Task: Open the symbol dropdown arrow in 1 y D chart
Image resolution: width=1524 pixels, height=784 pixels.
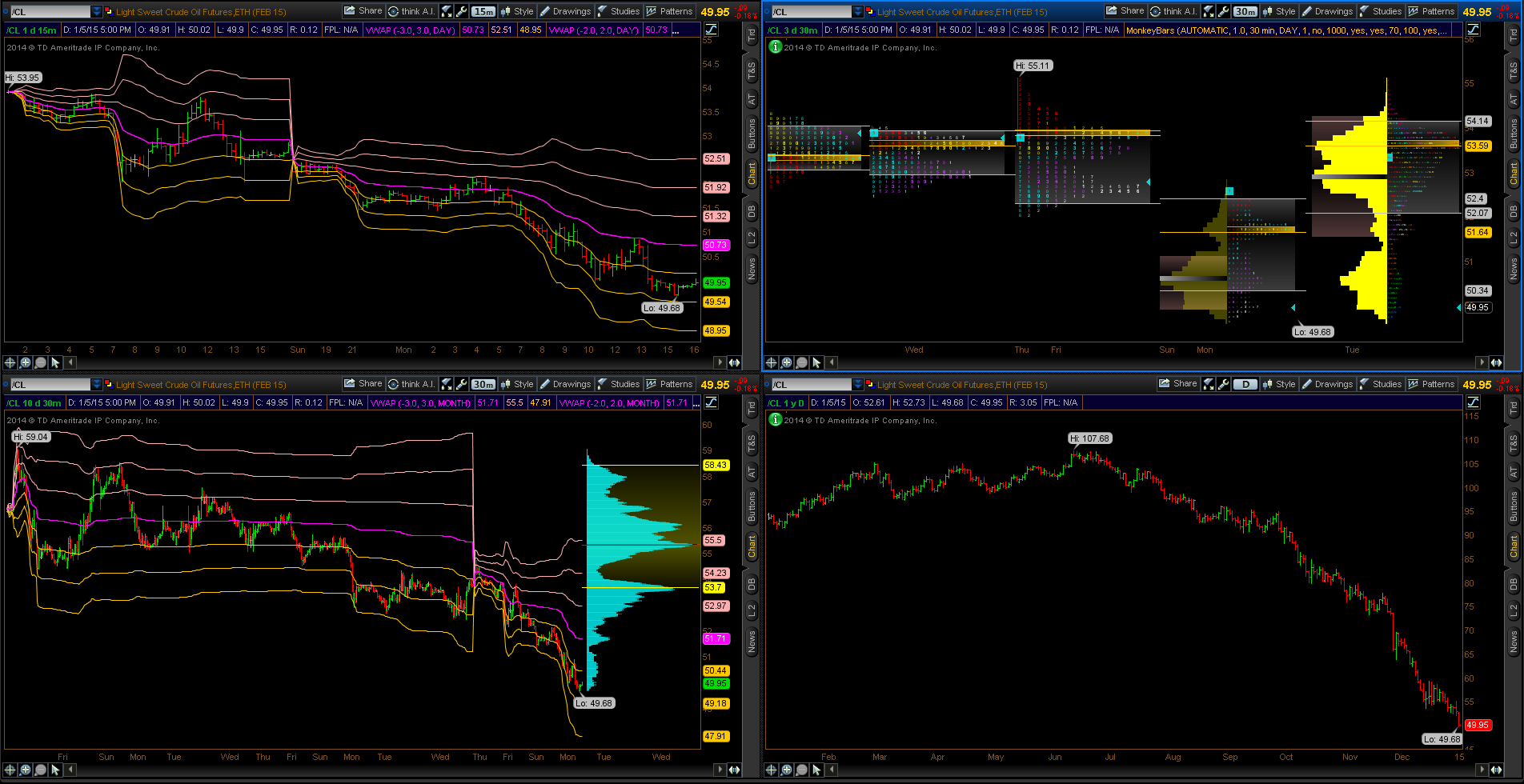Action: 858,384
